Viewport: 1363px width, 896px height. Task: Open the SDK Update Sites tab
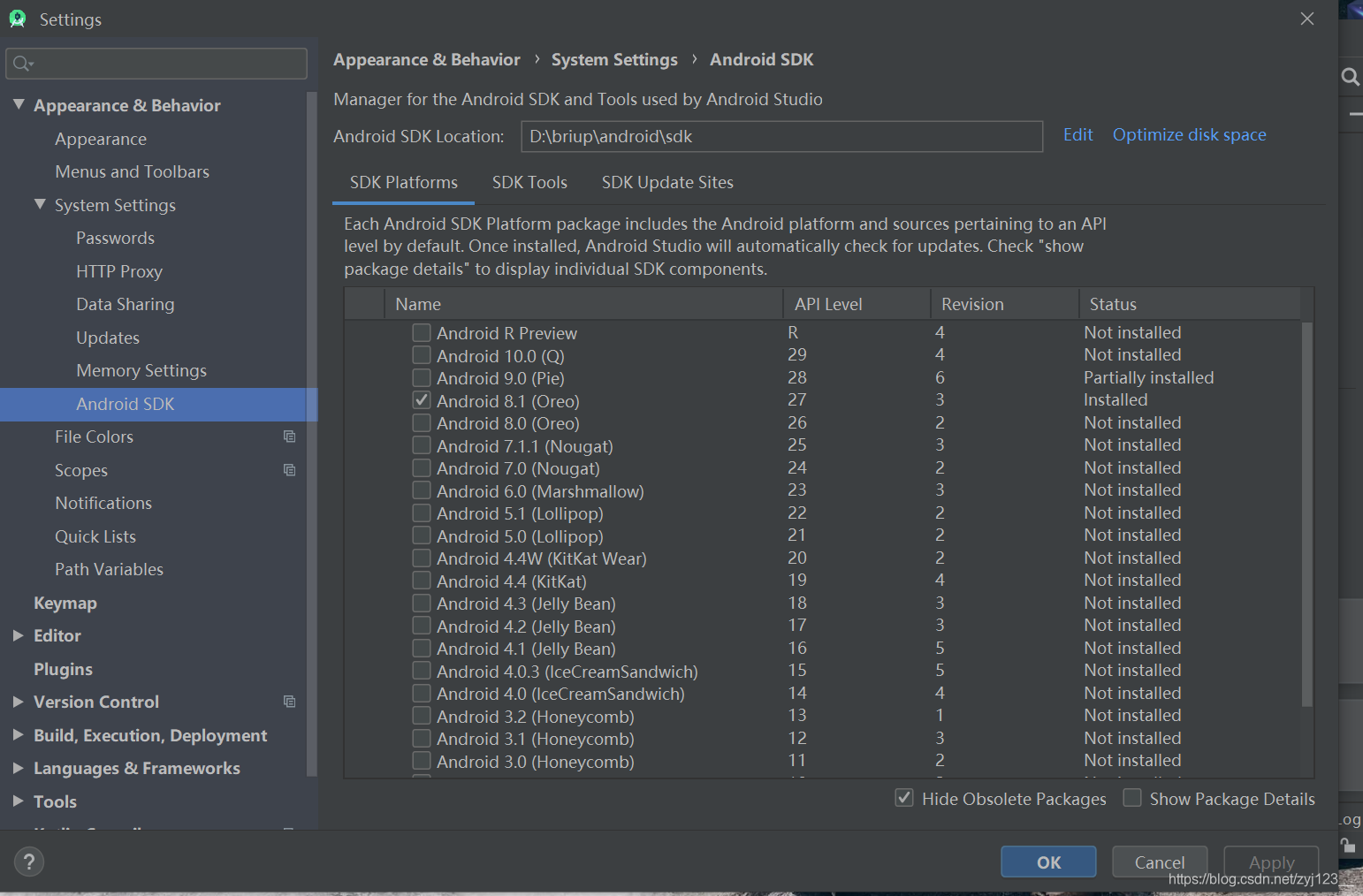(667, 183)
